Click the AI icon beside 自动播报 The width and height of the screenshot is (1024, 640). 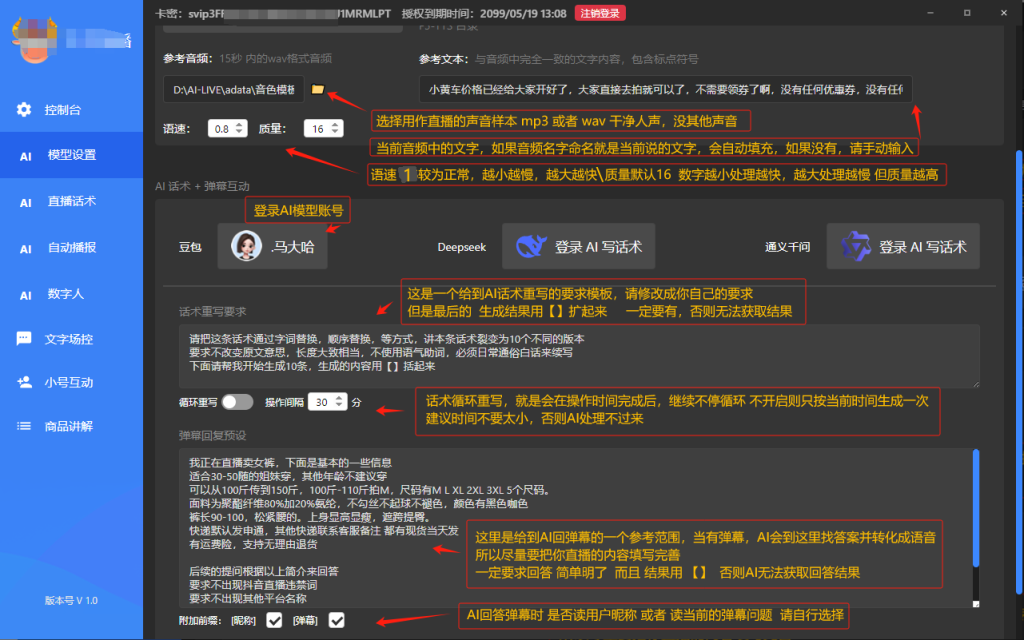click(x=25, y=249)
